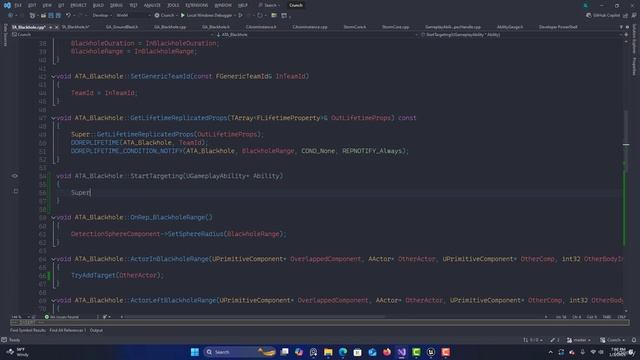640x360 pixels.
Task: Click the Crunch repository status item
Action: pyautogui.click(x=613, y=340)
